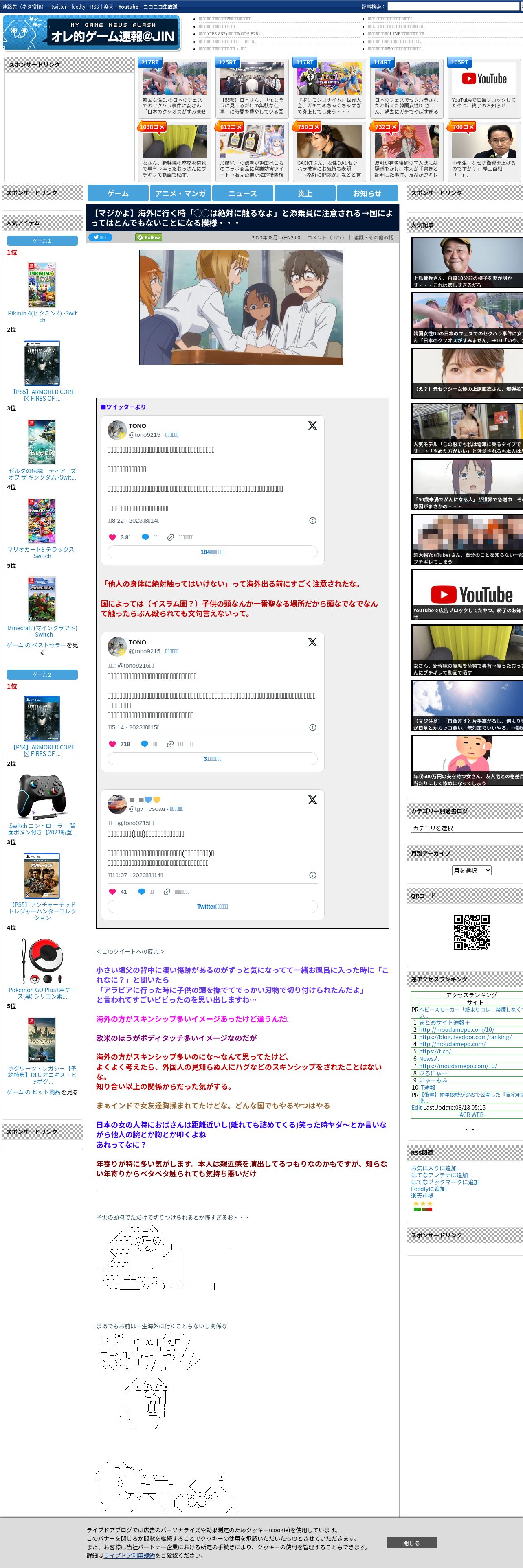Click reply bubble icon in @tgv_reseau tweet
The width and height of the screenshot is (523, 1568).
tap(141, 892)
